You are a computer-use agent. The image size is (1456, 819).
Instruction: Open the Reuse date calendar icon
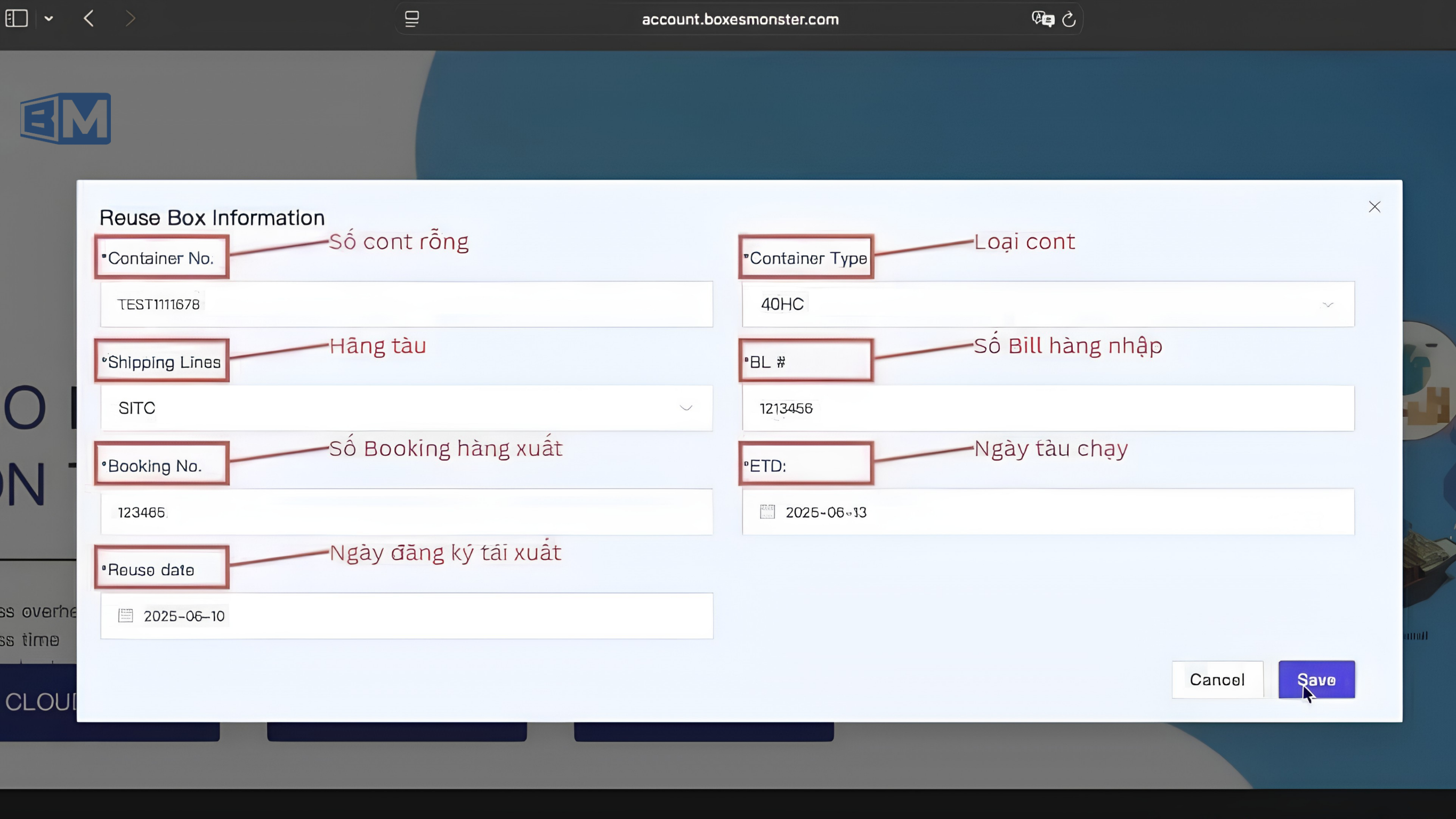tap(125, 616)
